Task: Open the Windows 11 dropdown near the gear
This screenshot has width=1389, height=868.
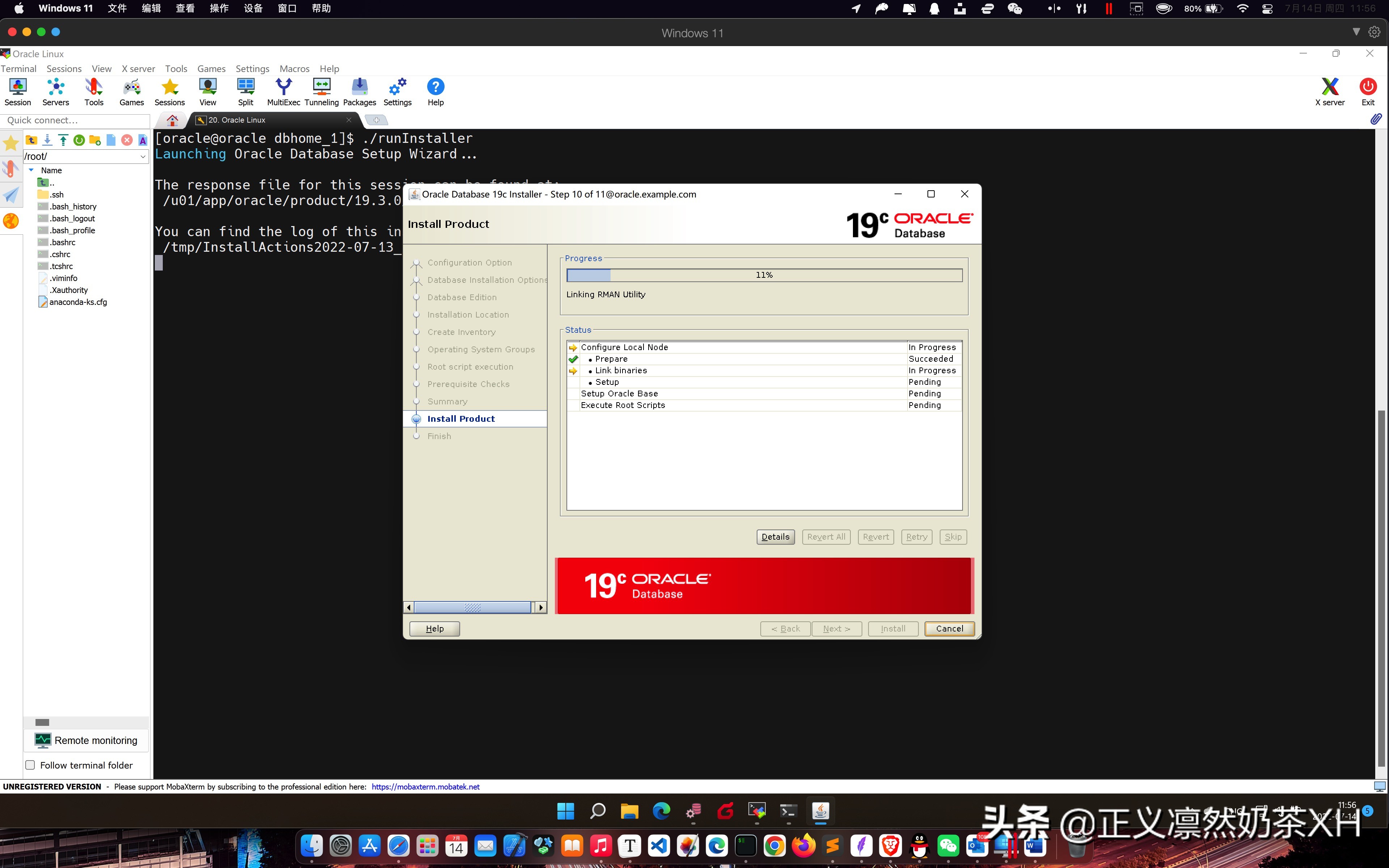Action: point(1356,31)
